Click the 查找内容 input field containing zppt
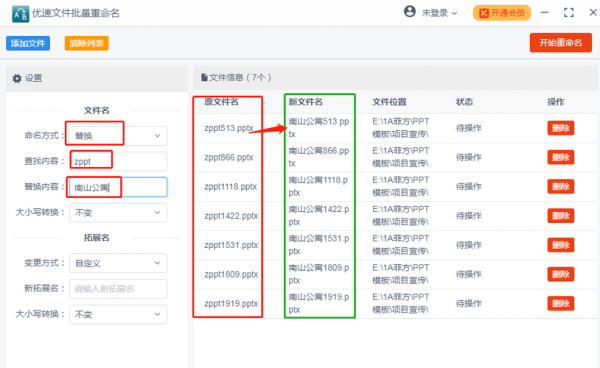Image resolution: width=600 pixels, height=368 pixels. pyautogui.click(x=118, y=161)
